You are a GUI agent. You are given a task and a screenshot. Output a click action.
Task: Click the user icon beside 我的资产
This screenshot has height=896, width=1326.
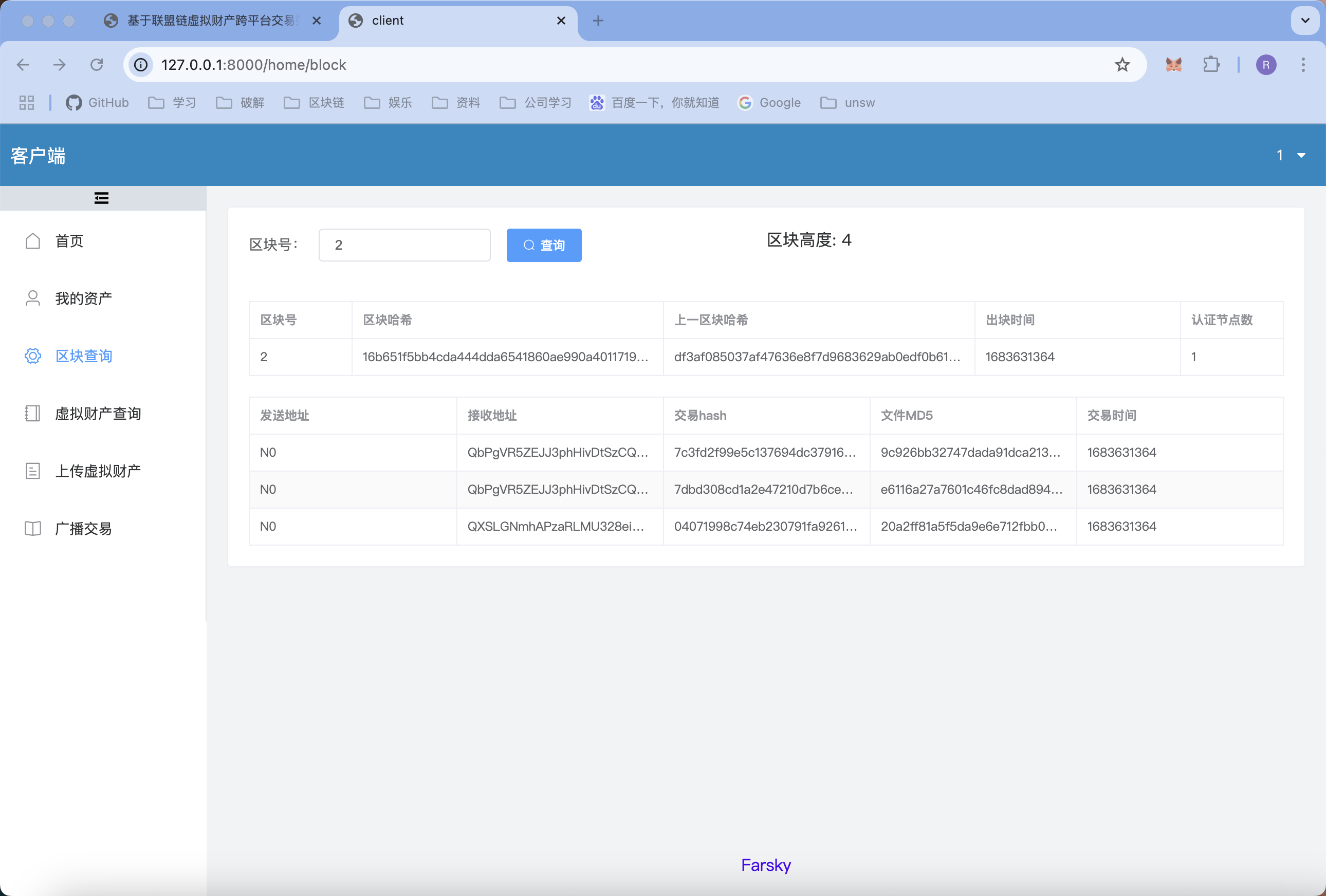[x=32, y=298]
